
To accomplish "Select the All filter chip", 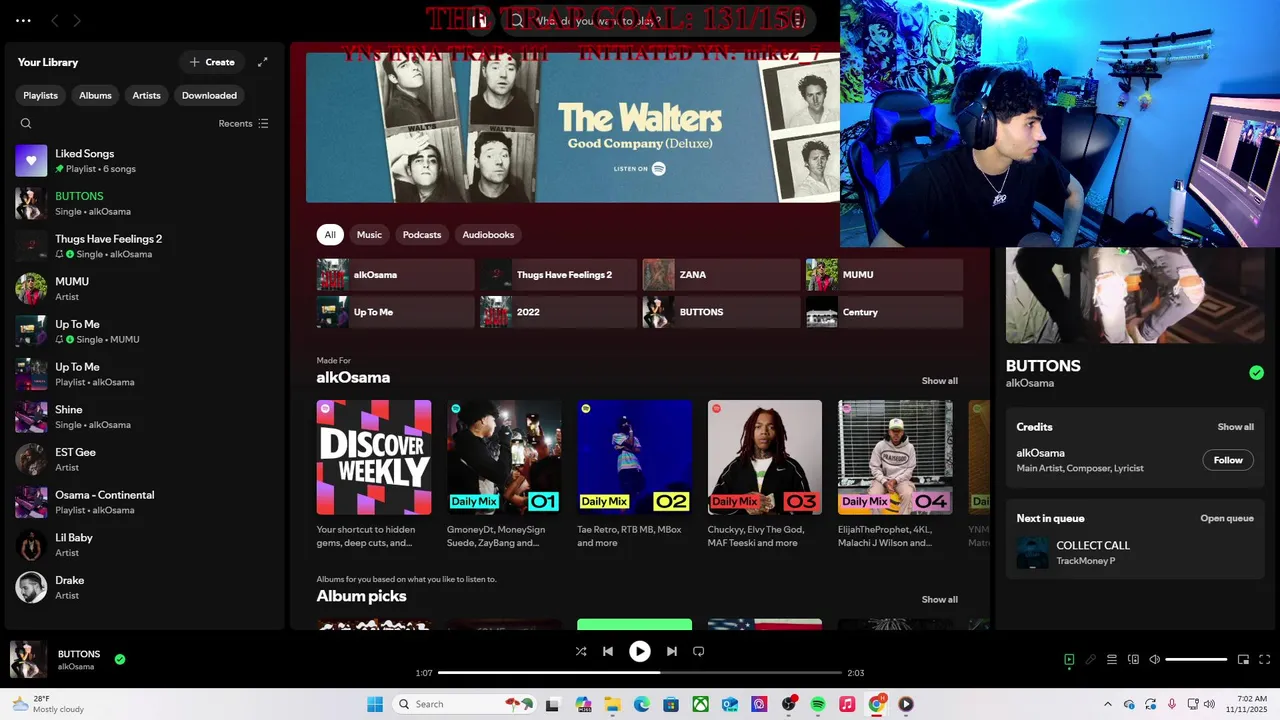I will (330, 234).
